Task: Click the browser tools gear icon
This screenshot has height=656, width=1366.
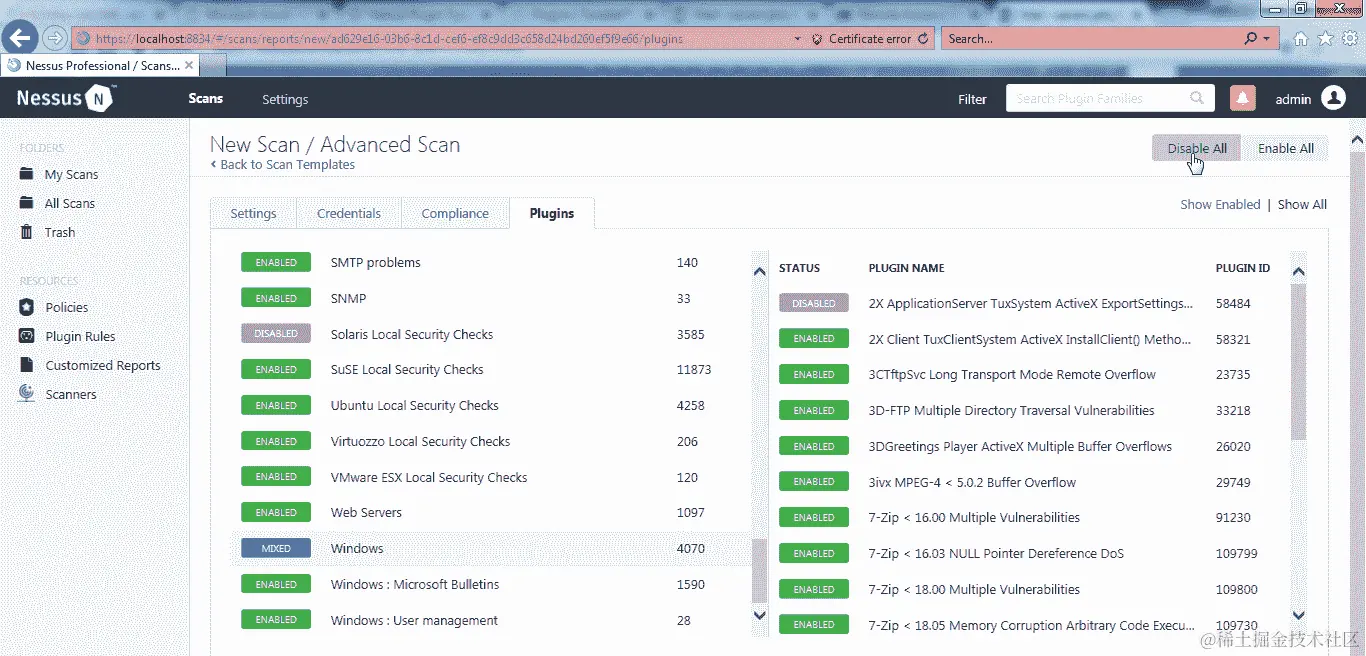Action: 1349,39
